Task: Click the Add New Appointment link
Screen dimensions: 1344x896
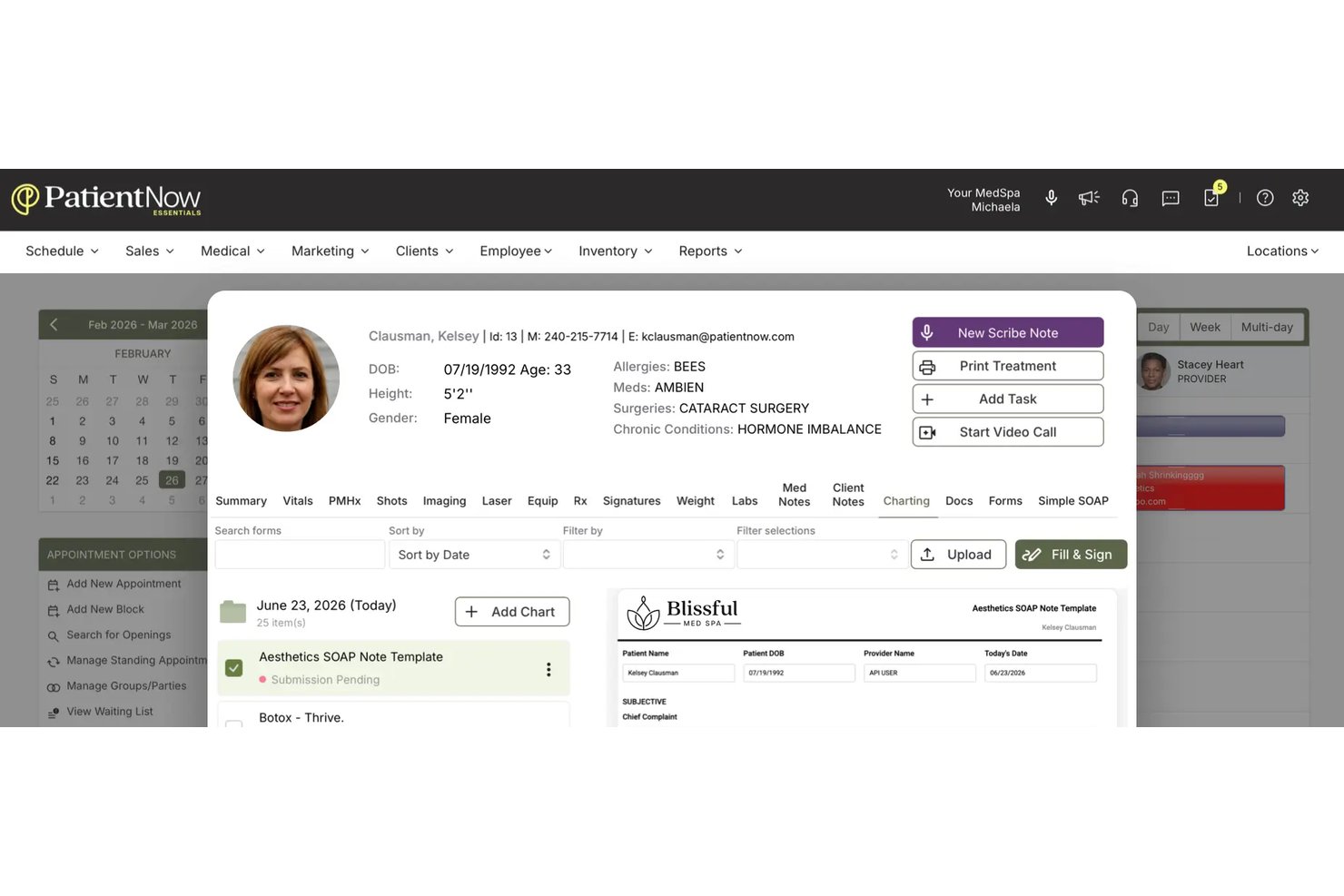Action: [124, 584]
